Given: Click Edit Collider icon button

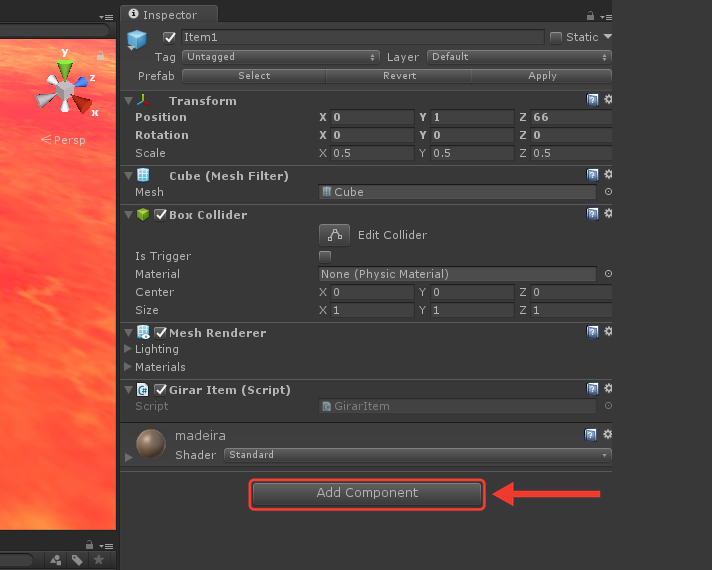Looking at the screenshot, I should point(335,235).
